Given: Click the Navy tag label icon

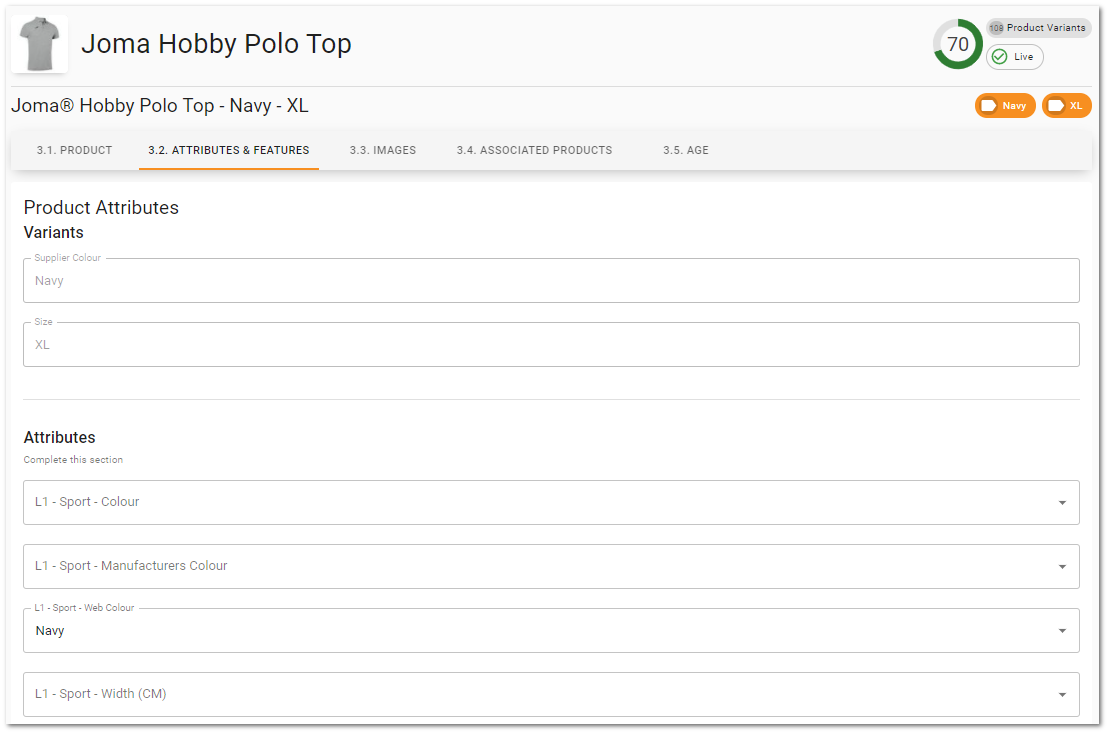Looking at the screenshot, I should tap(989, 105).
